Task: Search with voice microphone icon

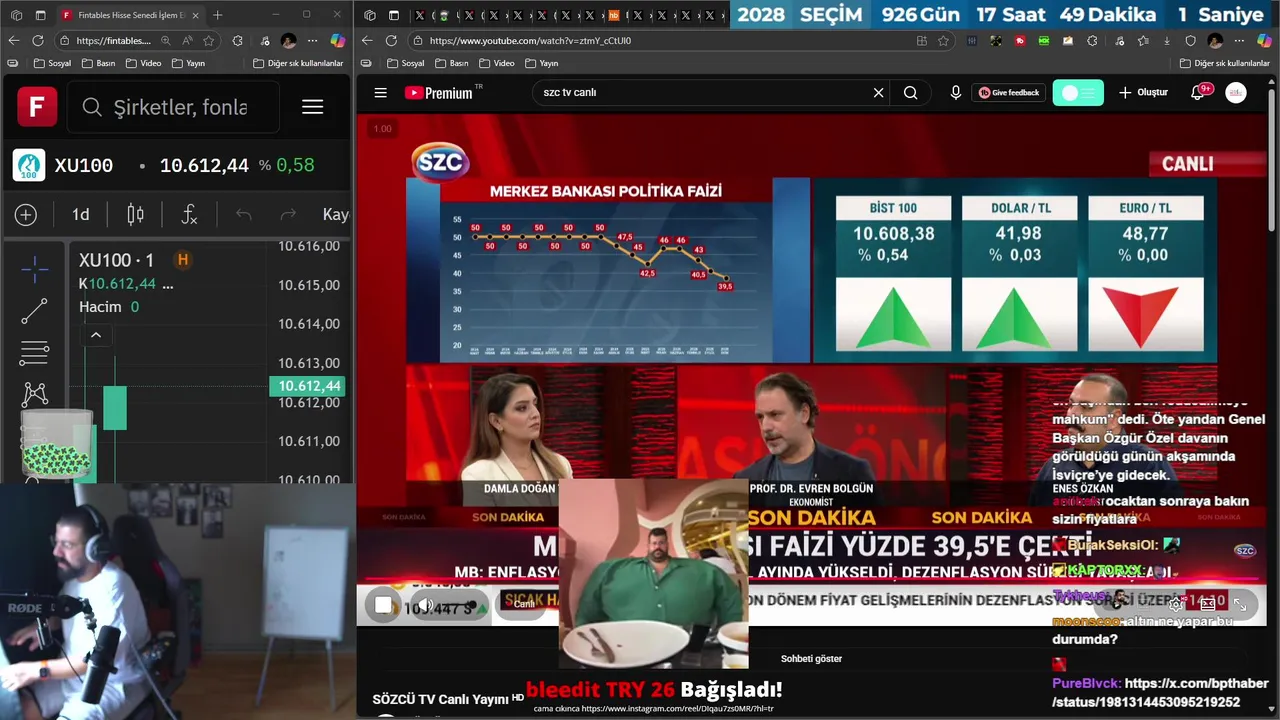Action: (955, 92)
